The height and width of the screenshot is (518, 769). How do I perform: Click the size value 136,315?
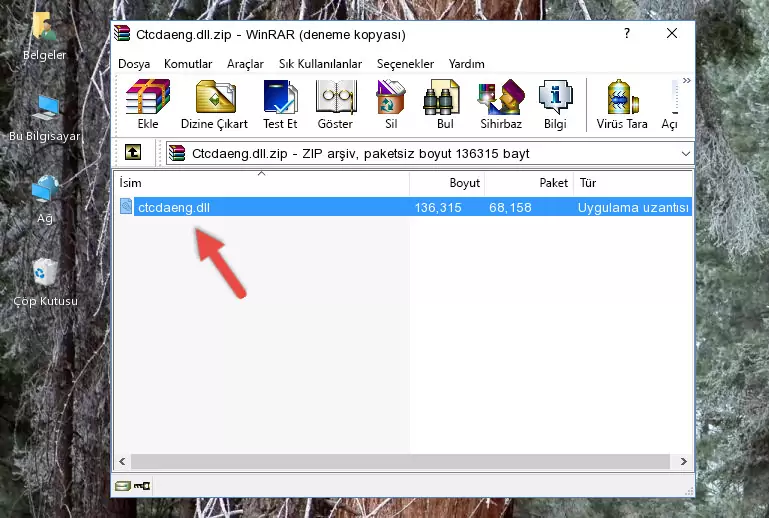(438, 207)
